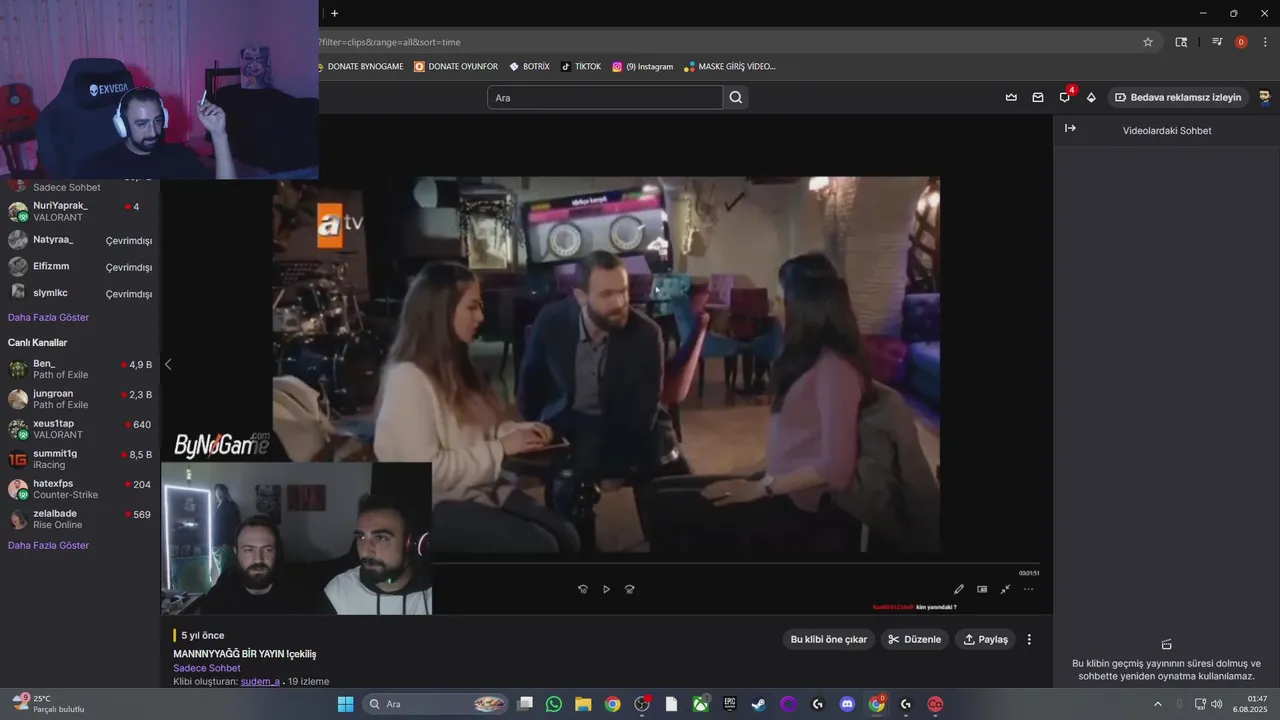Viewport: 1280px width, 720px height.
Task: Click the Google Lens search icon in the address bar
Action: [1181, 42]
